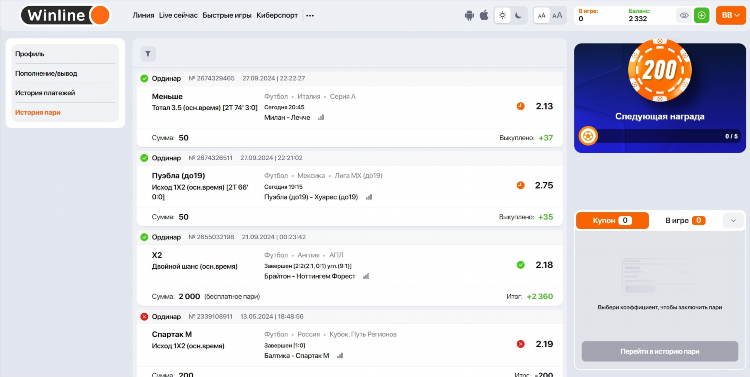Switch to the Купон tab
Image resolution: width=750 pixels, height=377 pixels.
[612, 221]
